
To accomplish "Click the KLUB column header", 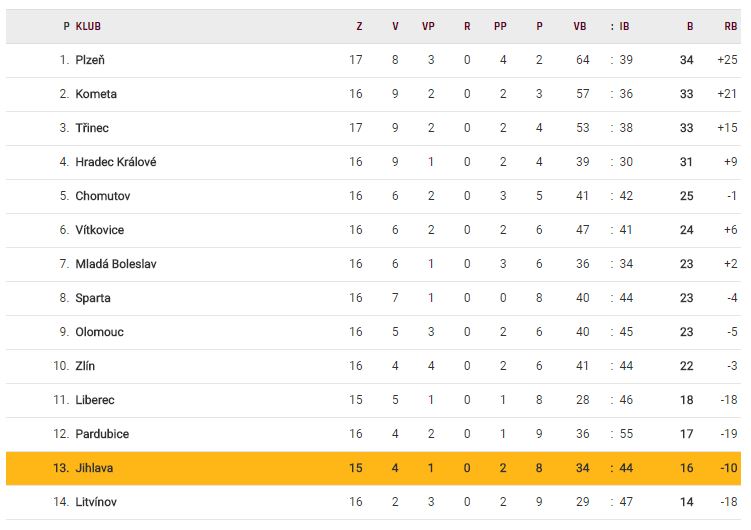I will click(x=88, y=26).
